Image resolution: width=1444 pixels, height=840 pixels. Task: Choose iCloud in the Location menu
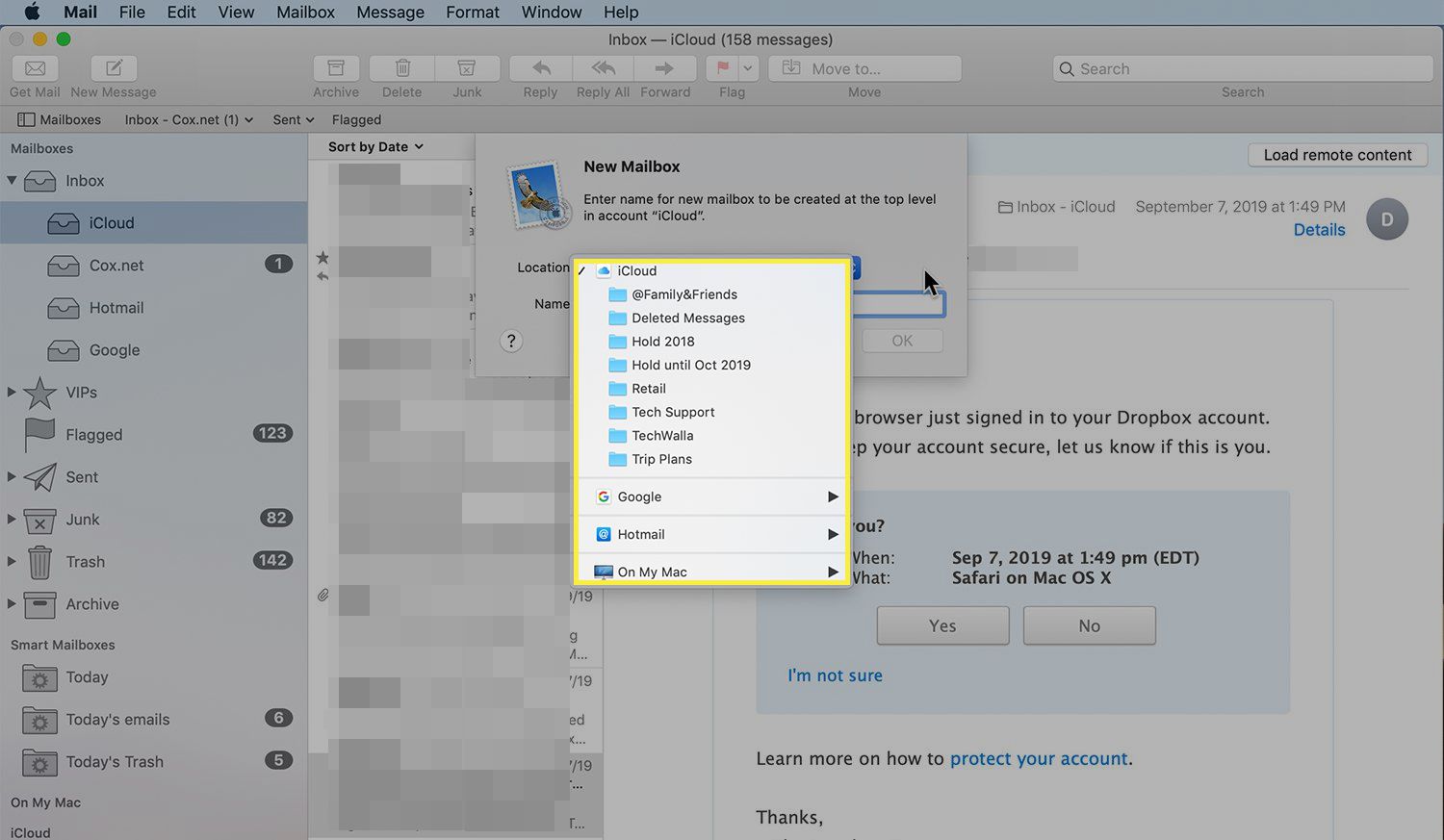click(x=710, y=271)
